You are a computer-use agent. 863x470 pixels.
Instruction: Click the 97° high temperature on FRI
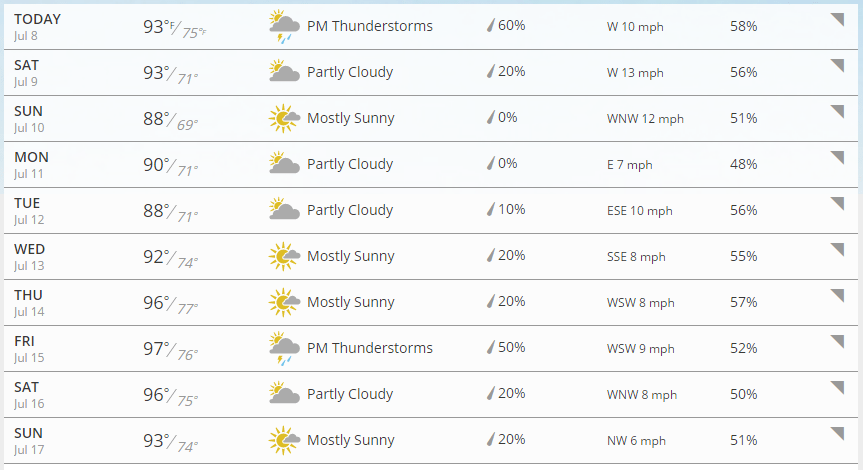(x=154, y=348)
